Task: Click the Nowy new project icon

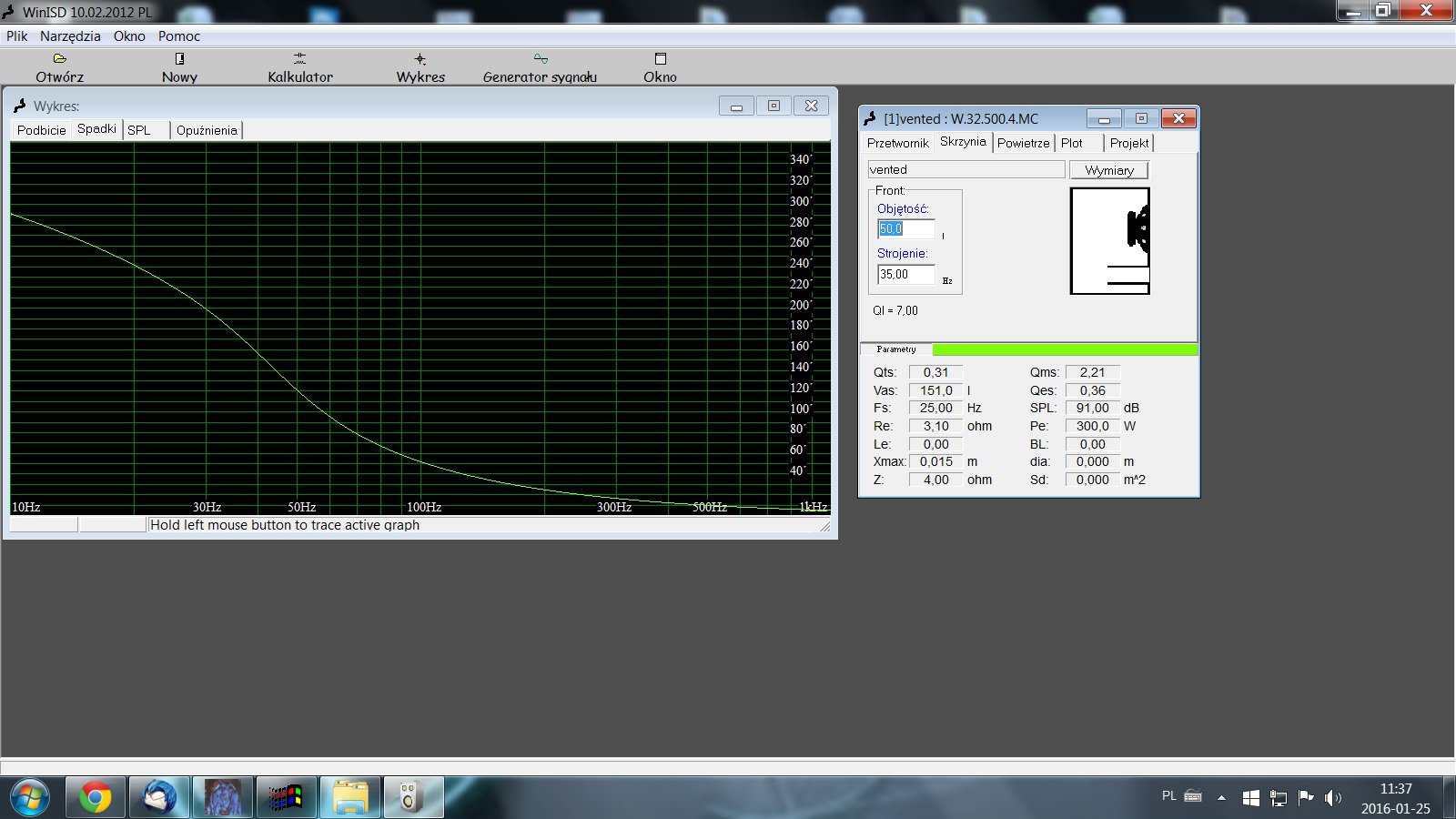Action: coord(179,59)
